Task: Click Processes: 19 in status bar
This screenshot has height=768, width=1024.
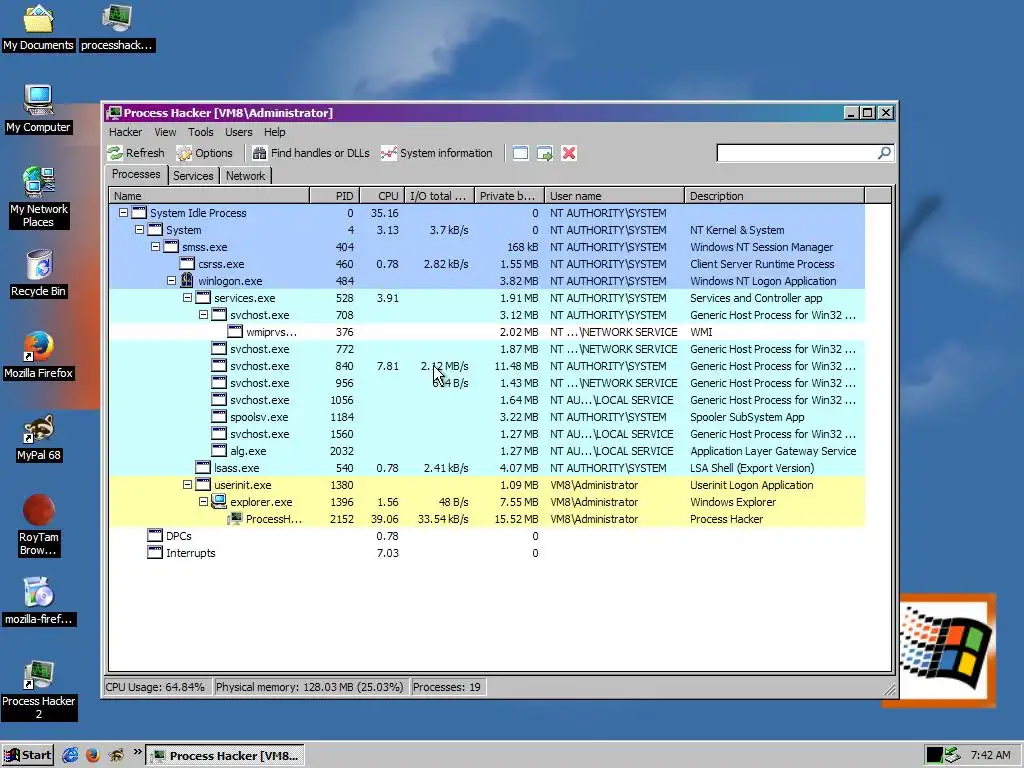Action: [447, 687]
